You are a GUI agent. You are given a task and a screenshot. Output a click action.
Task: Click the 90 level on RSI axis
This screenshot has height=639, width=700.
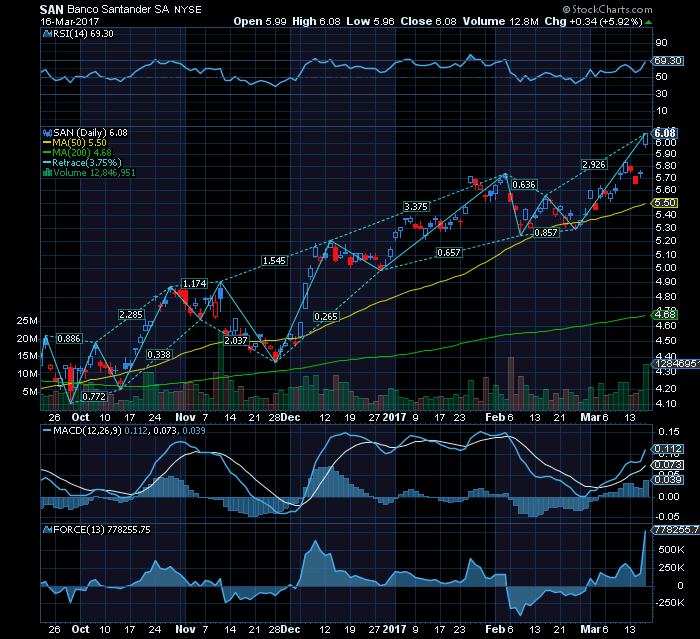click(662, 43)
